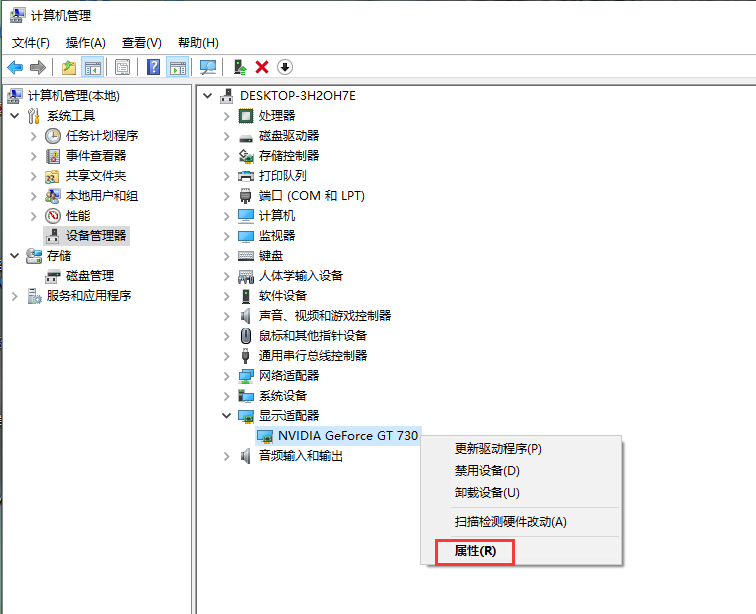Screen dimensions: 756x614
Task: Click the properties sheet toolbar icon
Action: [122, 67]
